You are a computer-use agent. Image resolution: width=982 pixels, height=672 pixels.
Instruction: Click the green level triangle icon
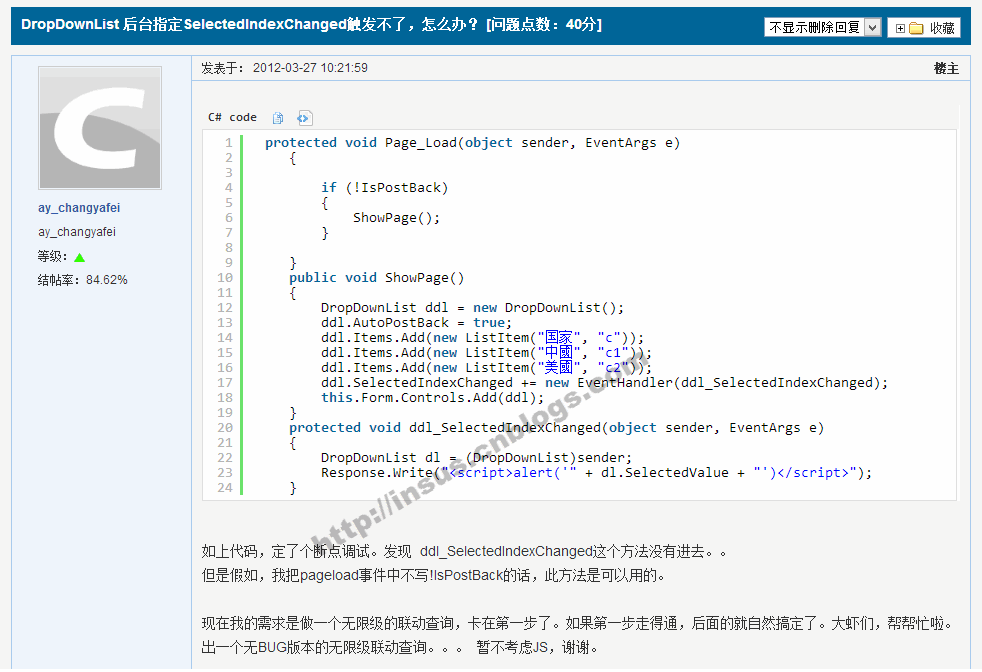[x=80, y=257]
